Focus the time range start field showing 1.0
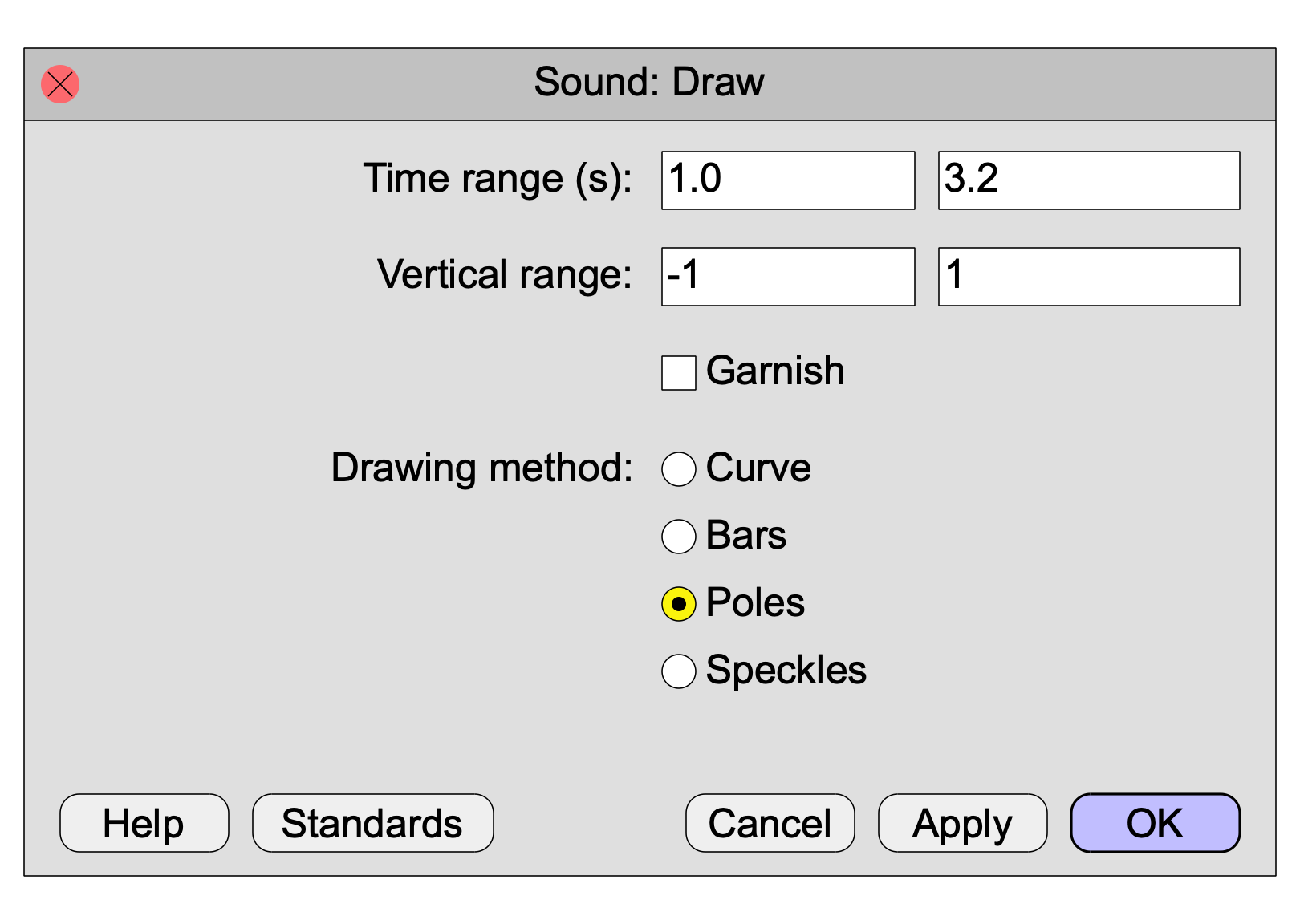 (788, 180)
